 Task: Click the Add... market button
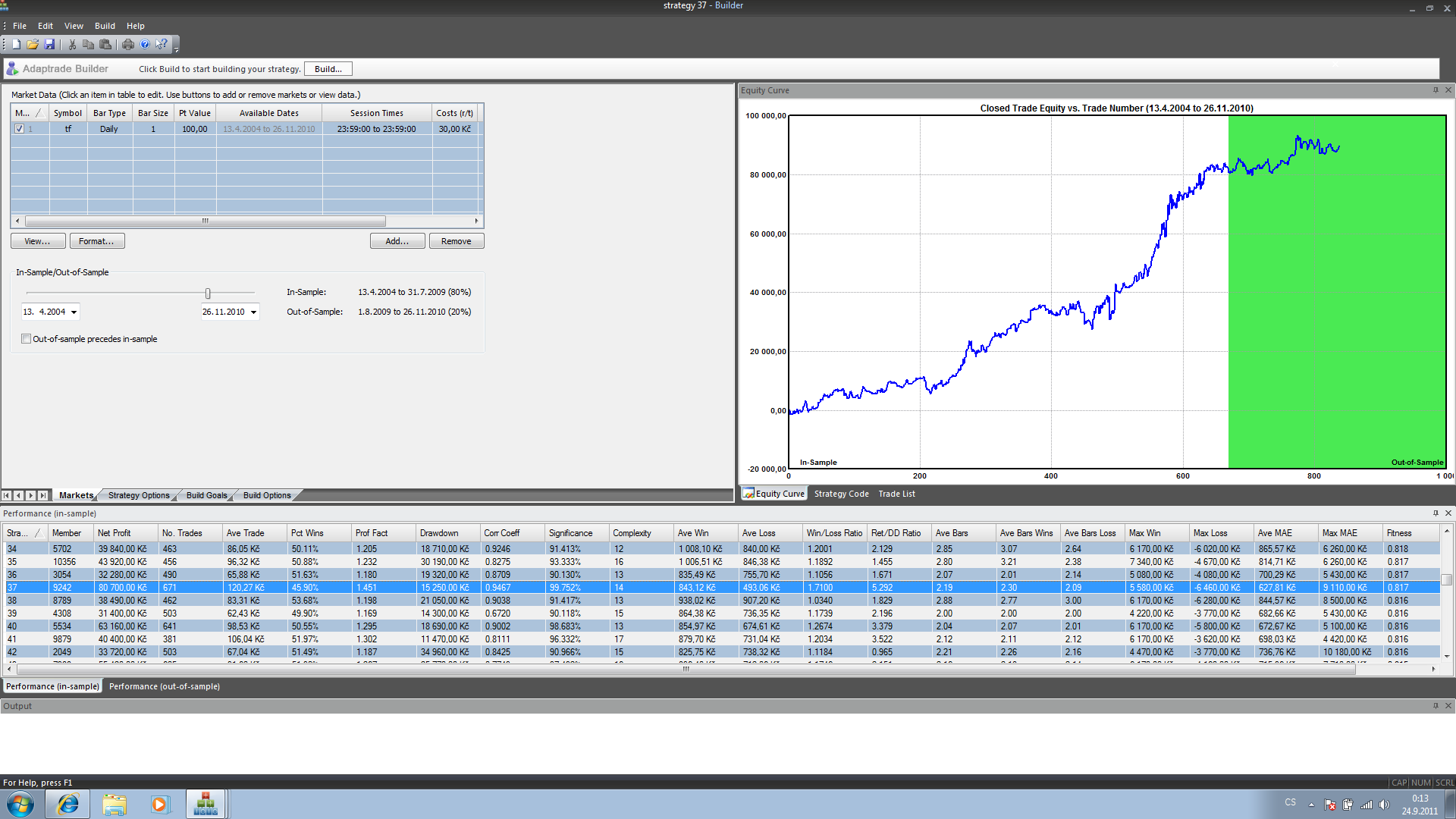[x=397, y=241]
